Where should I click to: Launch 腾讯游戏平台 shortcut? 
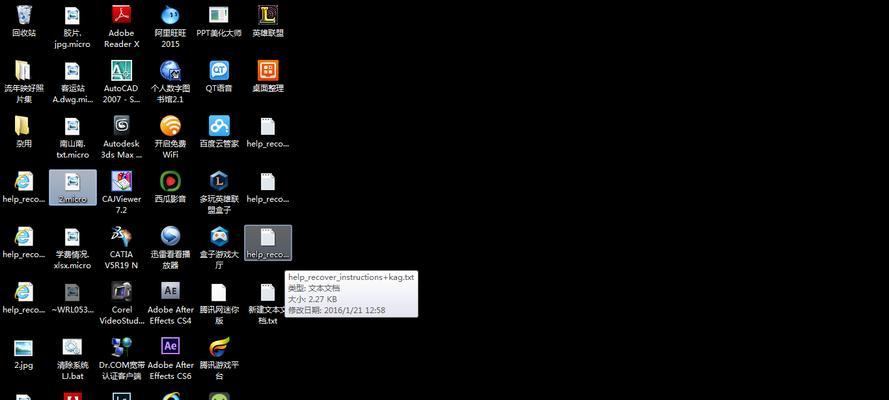(x=219, y=359)
